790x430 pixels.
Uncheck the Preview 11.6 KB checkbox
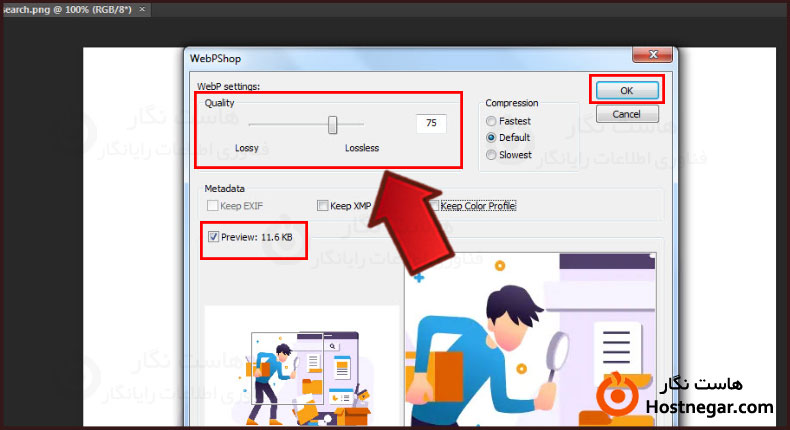pyautogui.click(x=213, y=238)
